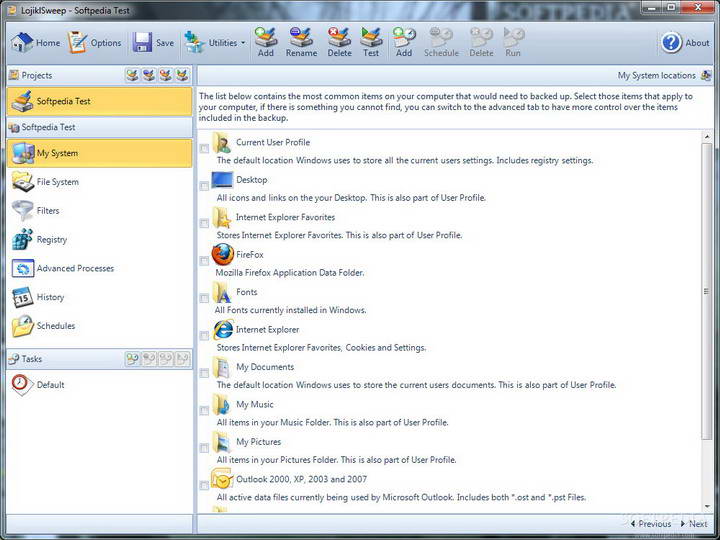
Task: Check the My Music checkbox
Action: click(x=204, y=411)
